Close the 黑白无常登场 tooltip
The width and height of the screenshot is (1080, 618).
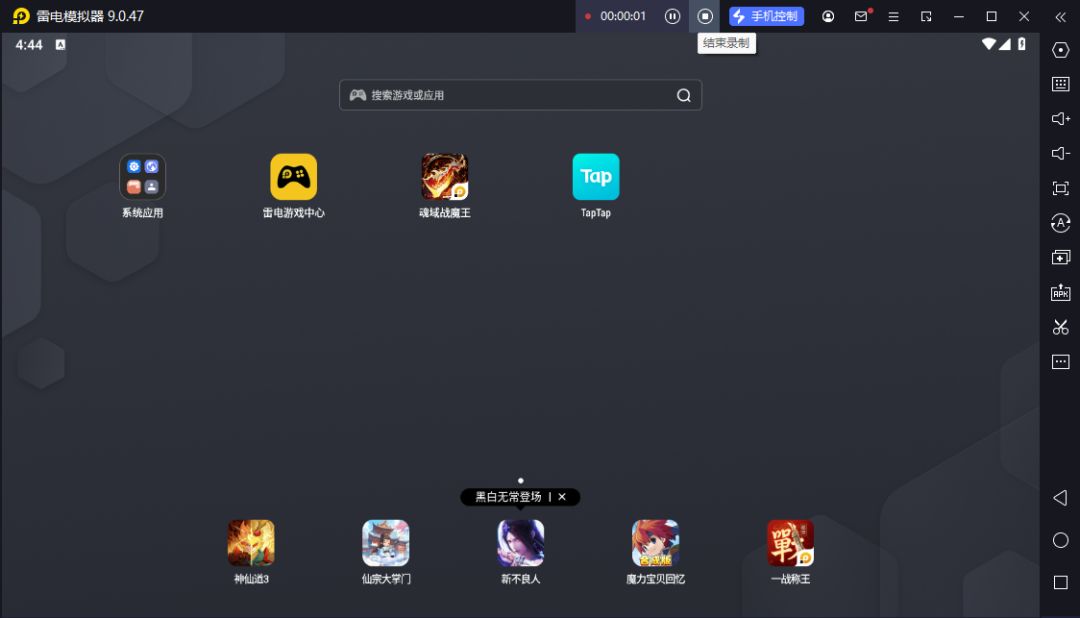562,497
